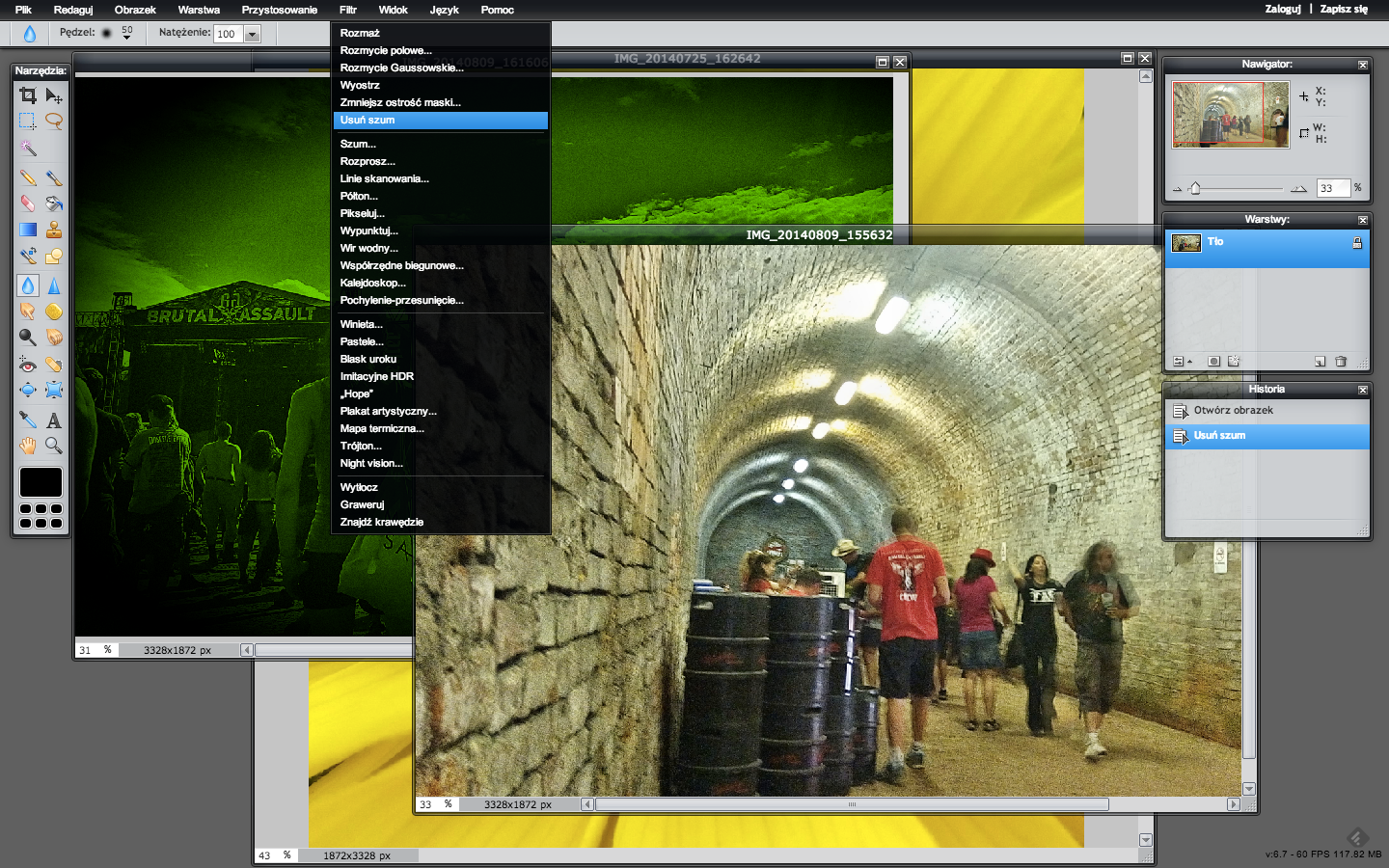Click the Zapisz się link
The image size is (1389, 868).
point(1344,9)
